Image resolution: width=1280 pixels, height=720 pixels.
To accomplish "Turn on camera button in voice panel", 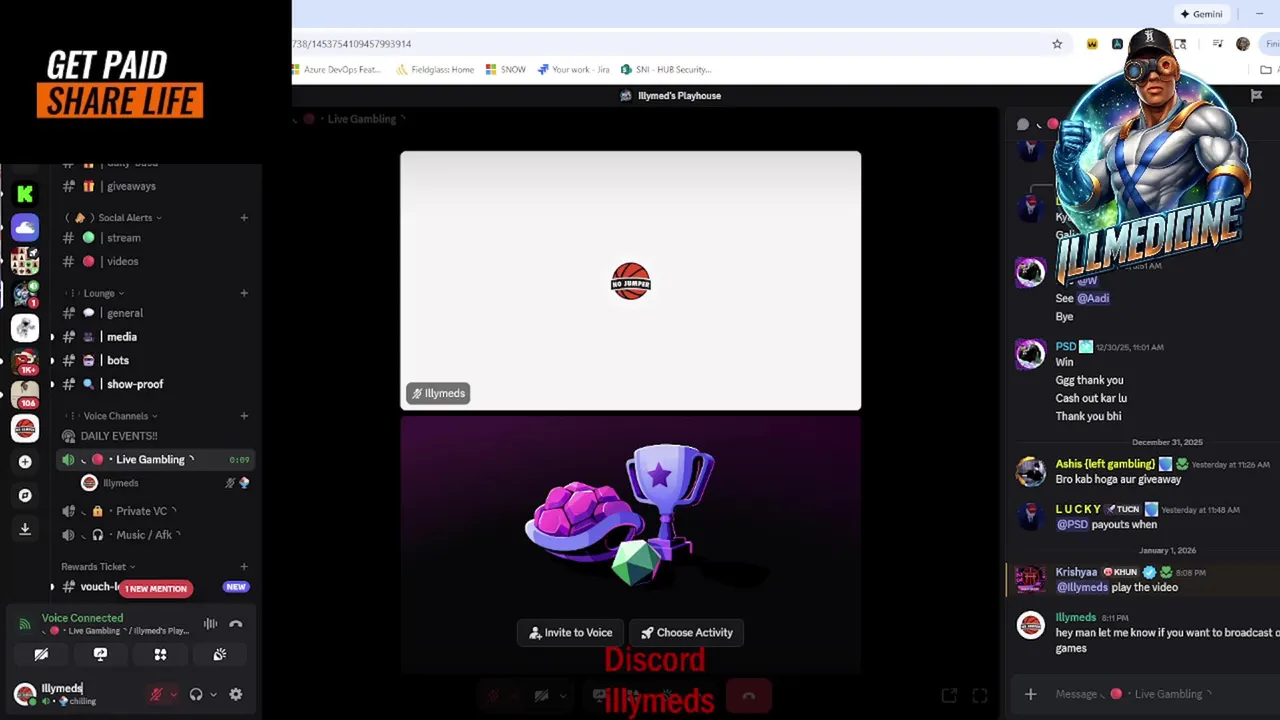I will pyautogui.click(x=41, y=654).
